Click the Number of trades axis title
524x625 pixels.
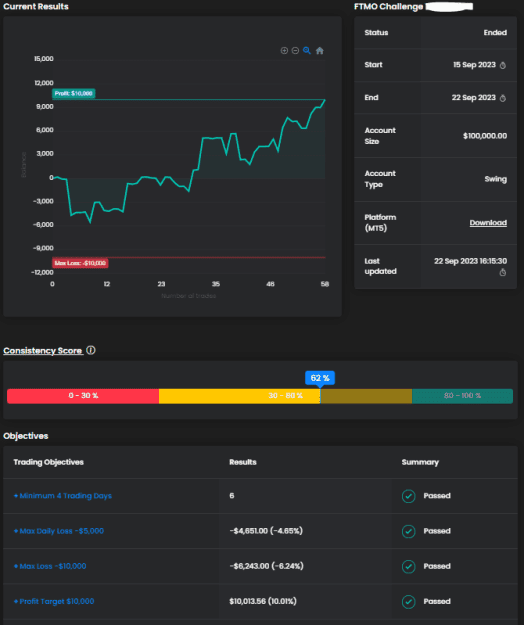[188, 296]
